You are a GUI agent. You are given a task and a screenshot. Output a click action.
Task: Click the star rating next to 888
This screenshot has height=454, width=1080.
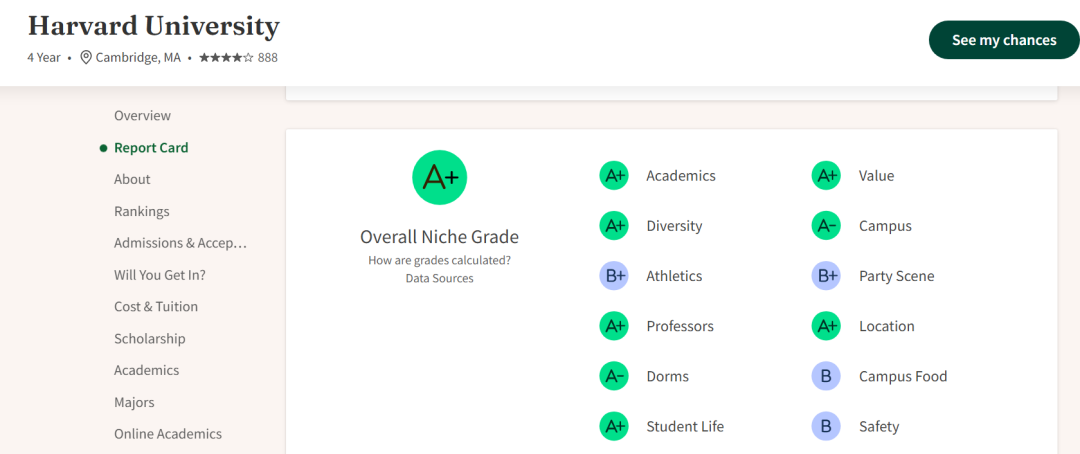click(226, 58)
